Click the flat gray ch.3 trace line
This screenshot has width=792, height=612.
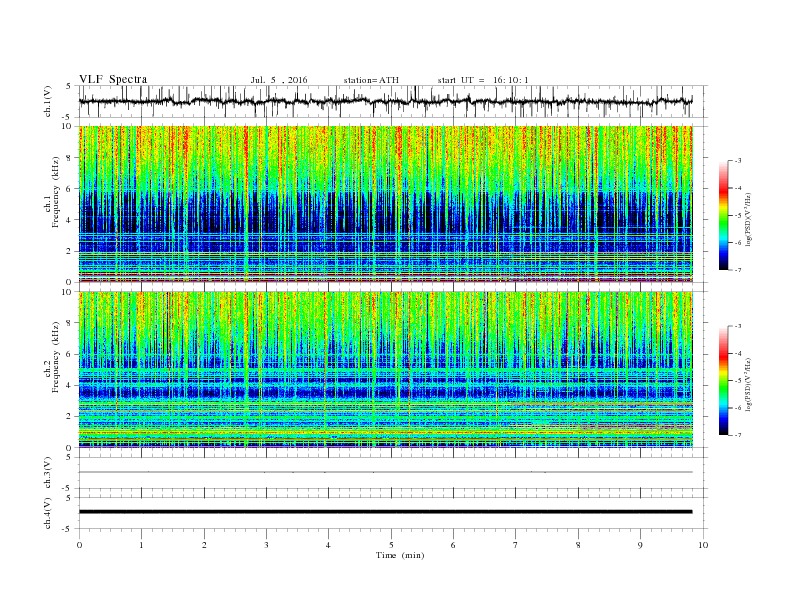click(x=385, y=472)
